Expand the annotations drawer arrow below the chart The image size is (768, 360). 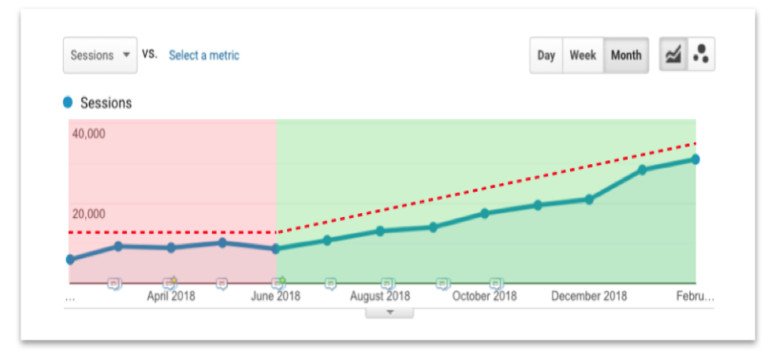point(390,312)
